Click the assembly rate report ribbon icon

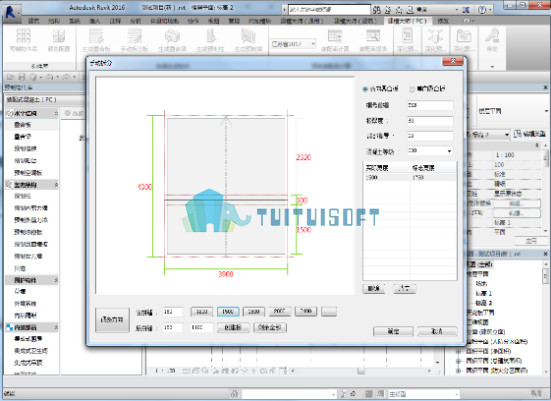[373, 40]
